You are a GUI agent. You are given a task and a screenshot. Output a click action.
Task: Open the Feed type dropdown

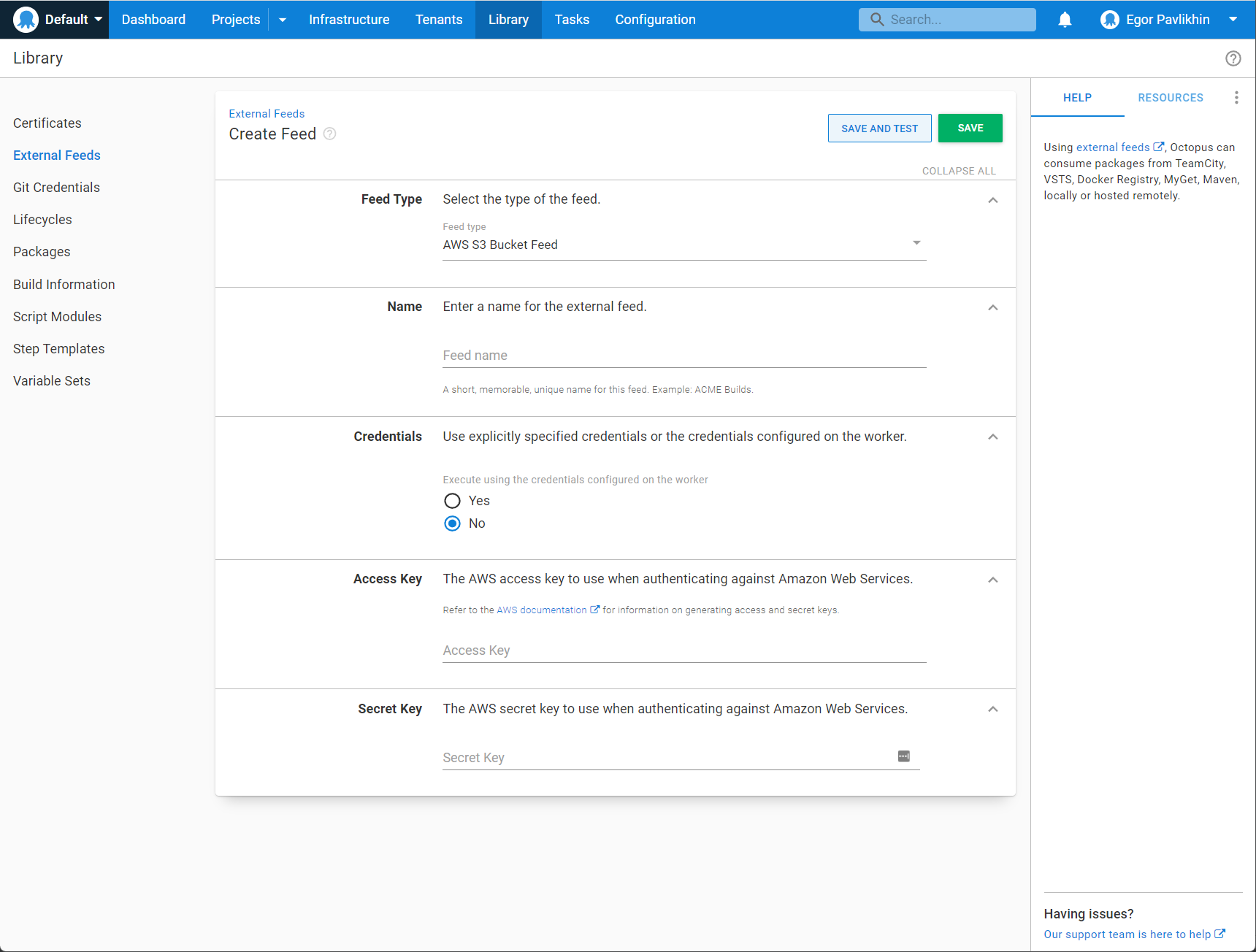point(683,245)
